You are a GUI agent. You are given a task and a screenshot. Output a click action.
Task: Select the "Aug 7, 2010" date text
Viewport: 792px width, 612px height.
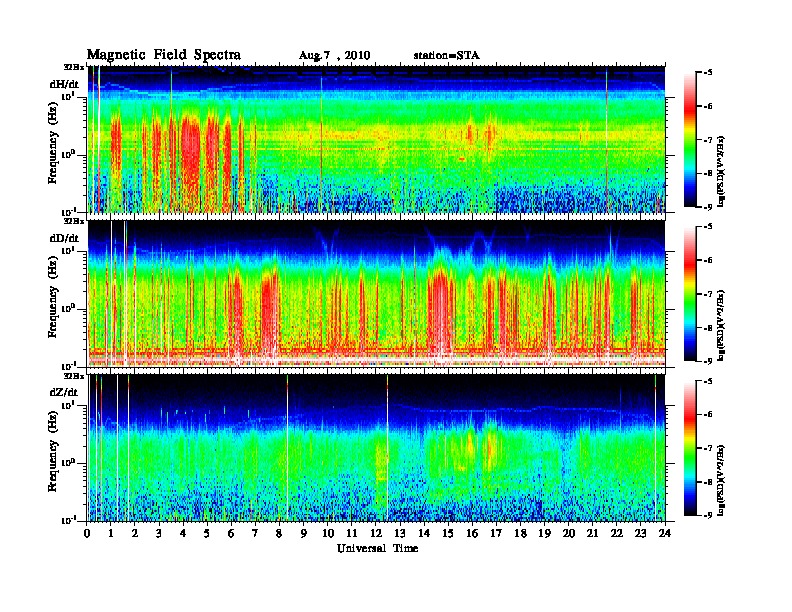point(334,56)
